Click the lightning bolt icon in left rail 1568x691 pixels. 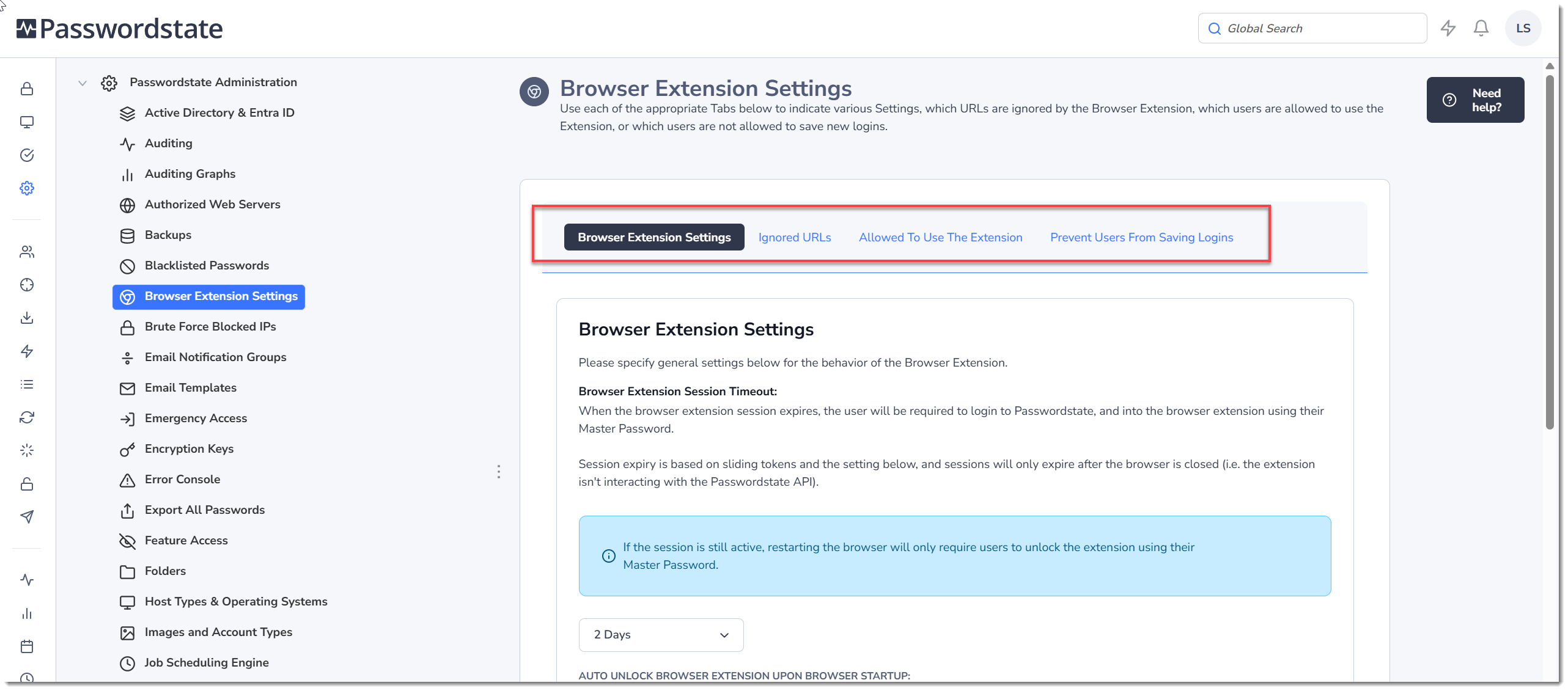coord(27,351)
